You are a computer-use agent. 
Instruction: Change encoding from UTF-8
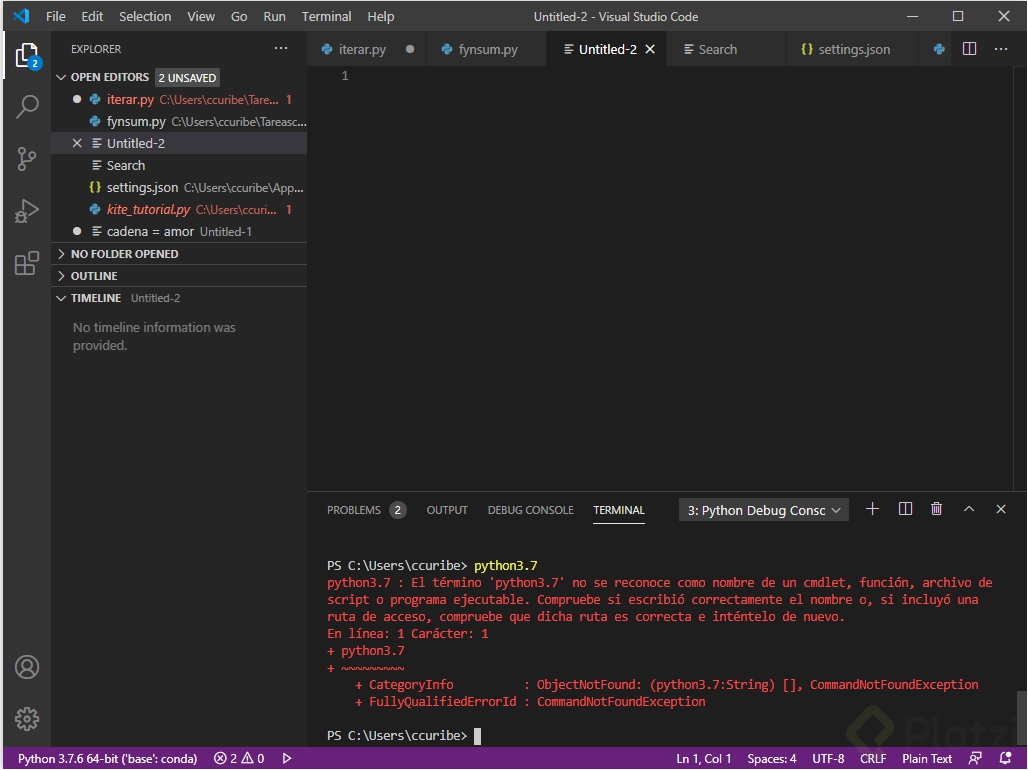click(x=828, y=758)
